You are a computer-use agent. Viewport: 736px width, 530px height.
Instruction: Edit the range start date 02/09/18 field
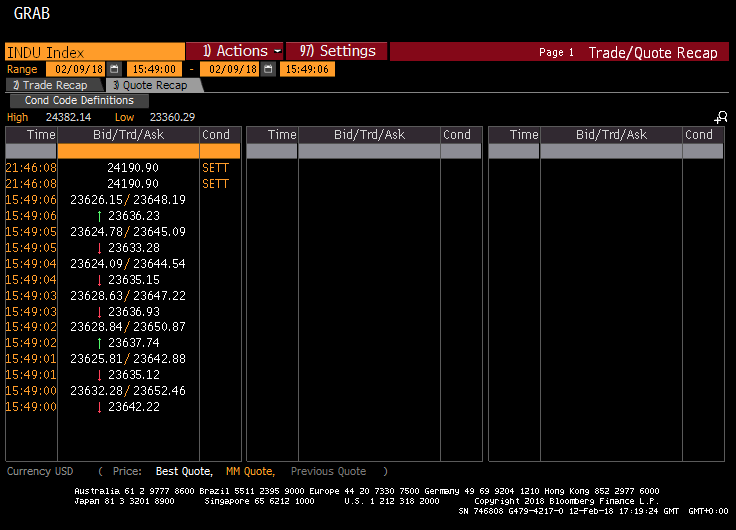click(x=76, y=69)
